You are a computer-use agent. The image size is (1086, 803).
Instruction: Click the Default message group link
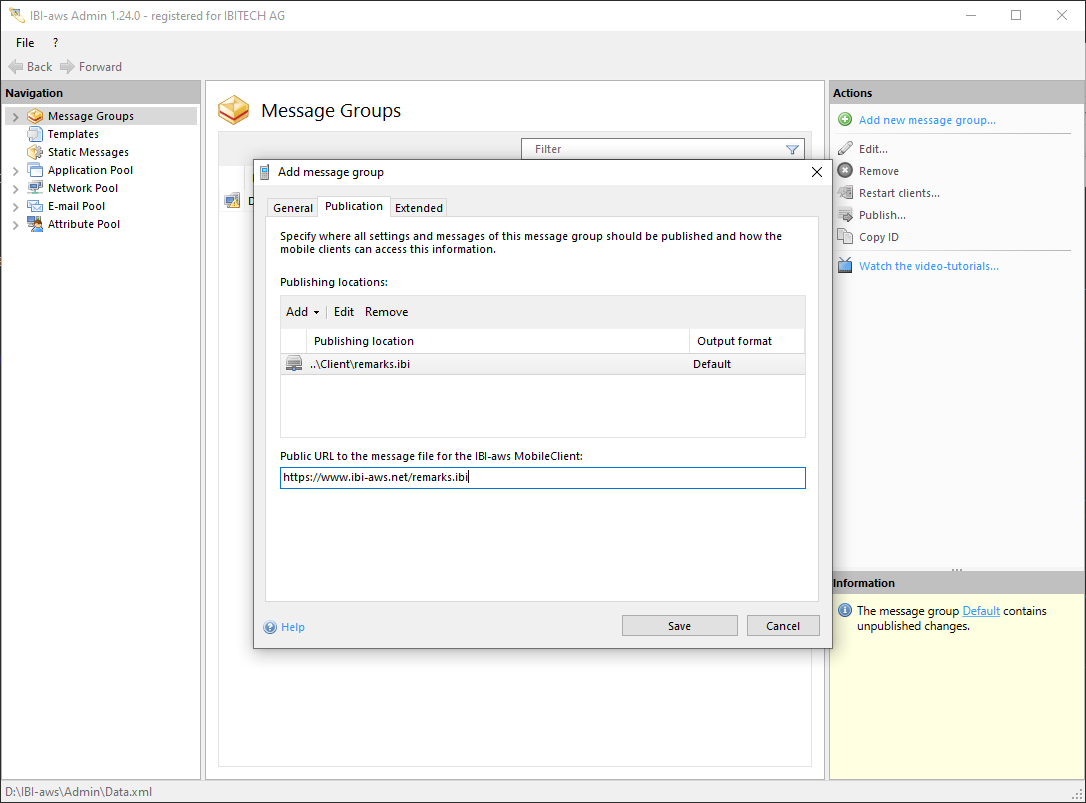(981, 611)
